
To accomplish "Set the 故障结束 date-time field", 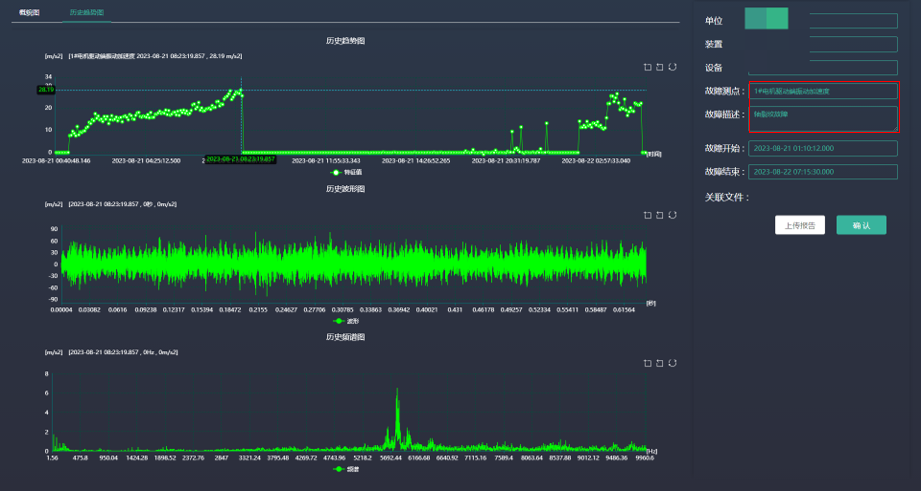I will click(x=823, y=172).
